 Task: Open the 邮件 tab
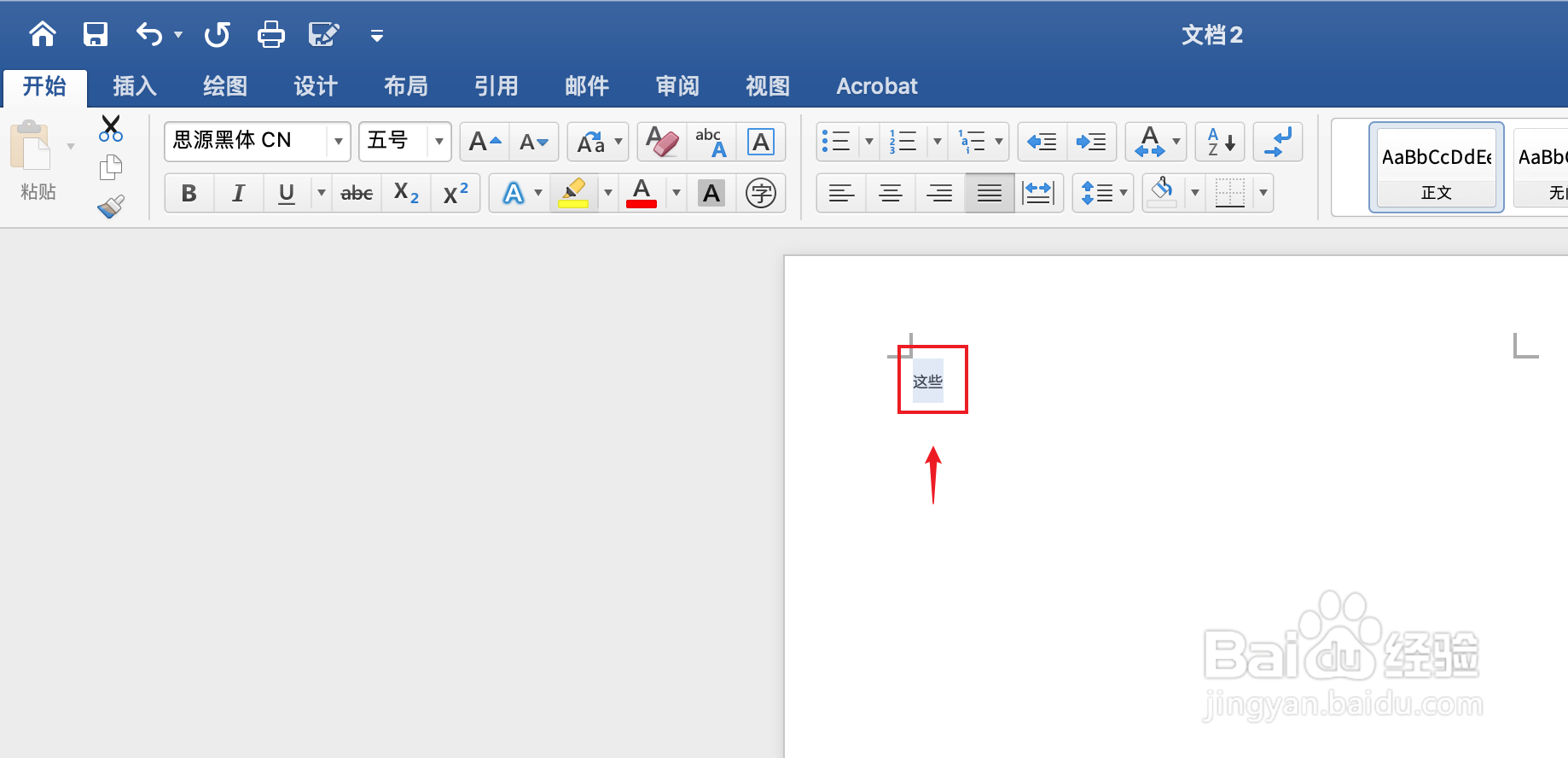point(587,86)
